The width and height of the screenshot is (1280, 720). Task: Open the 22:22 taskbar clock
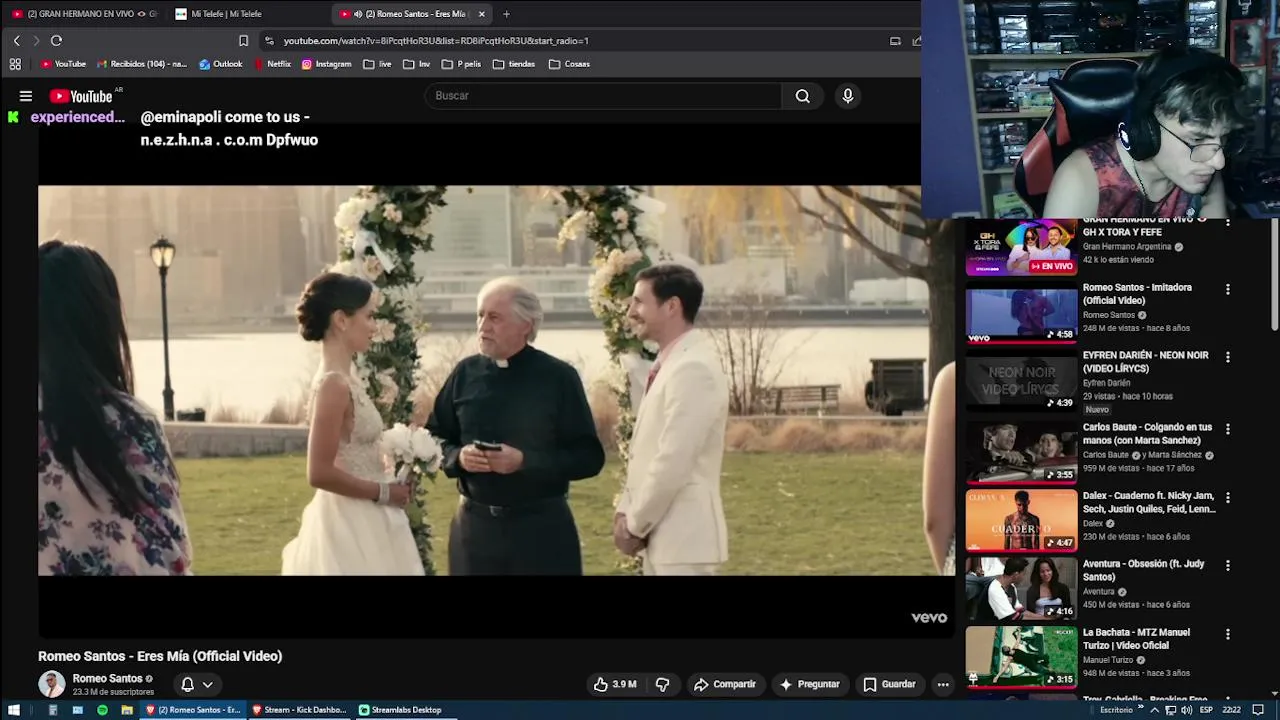pos(1231,710)
